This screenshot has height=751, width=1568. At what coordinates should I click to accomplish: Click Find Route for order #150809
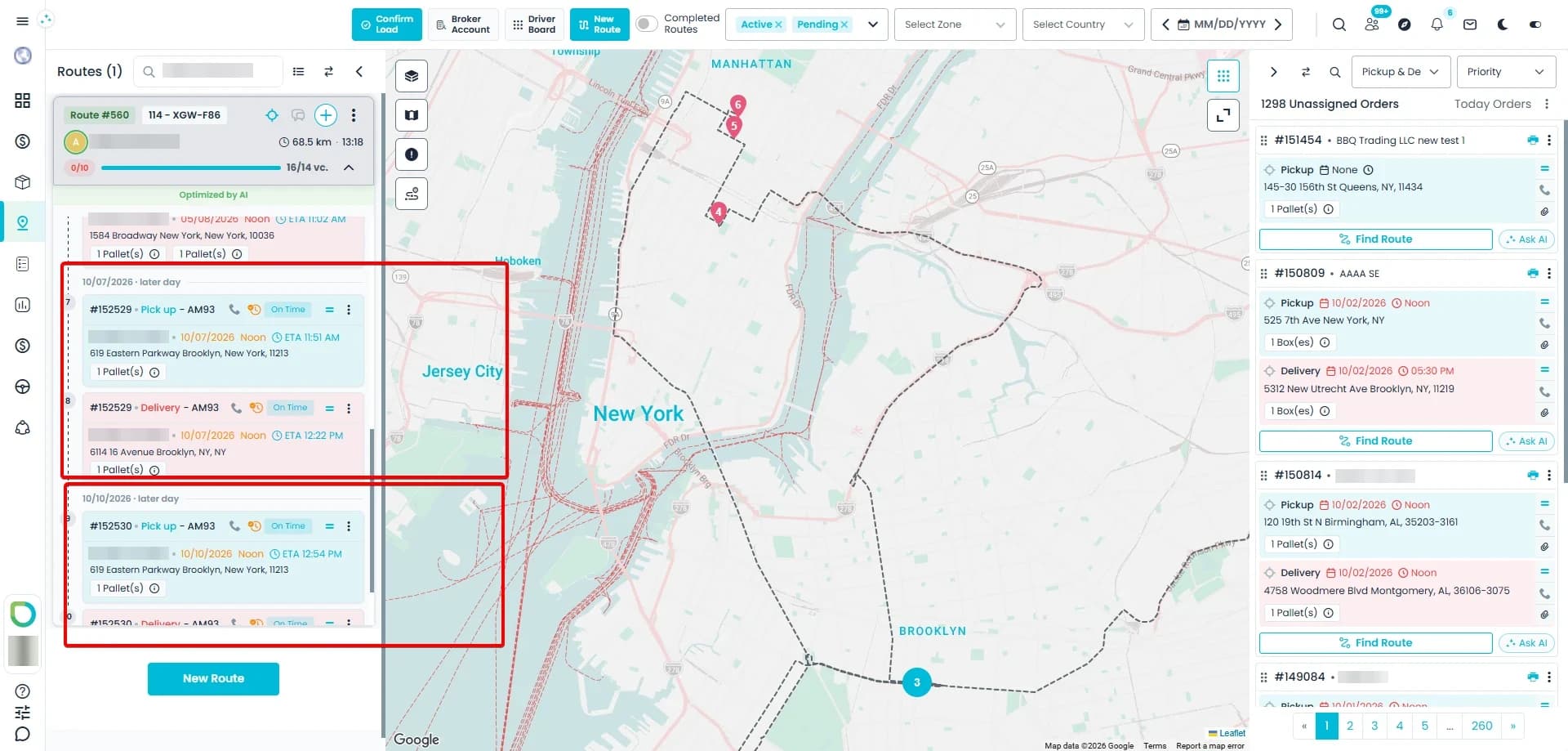(x=1375, y=441)
